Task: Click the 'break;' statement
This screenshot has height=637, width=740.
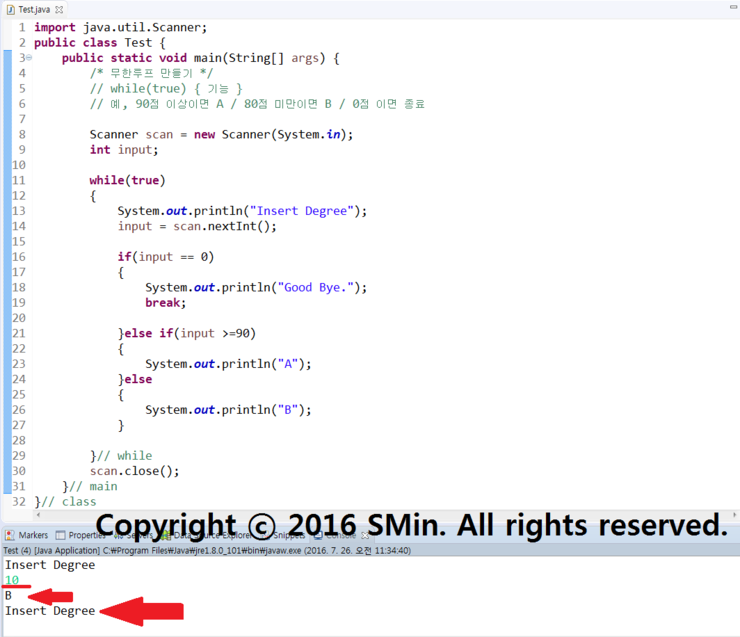Action: [166, 302]
